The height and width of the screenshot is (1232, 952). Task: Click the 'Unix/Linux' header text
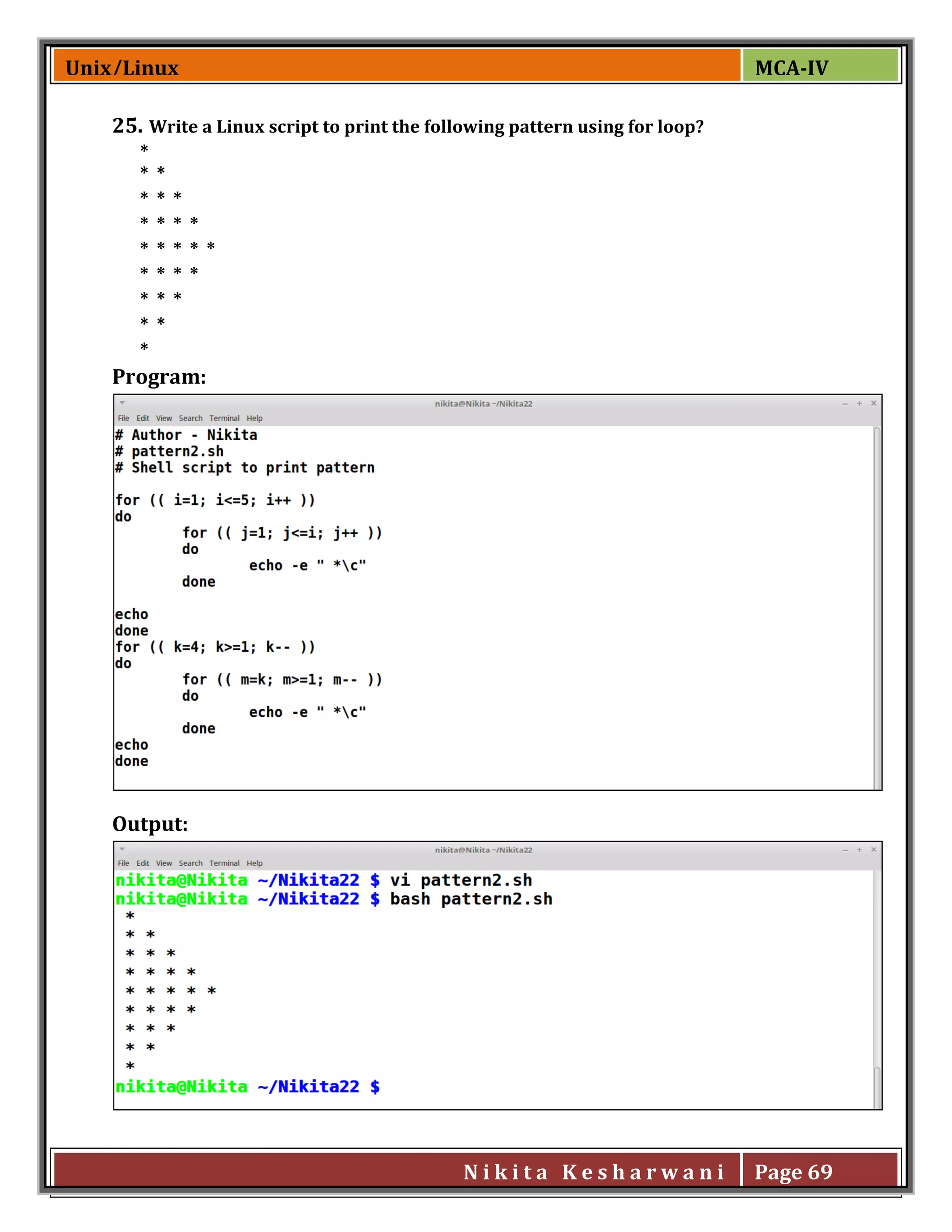click(x=122, y=68)
